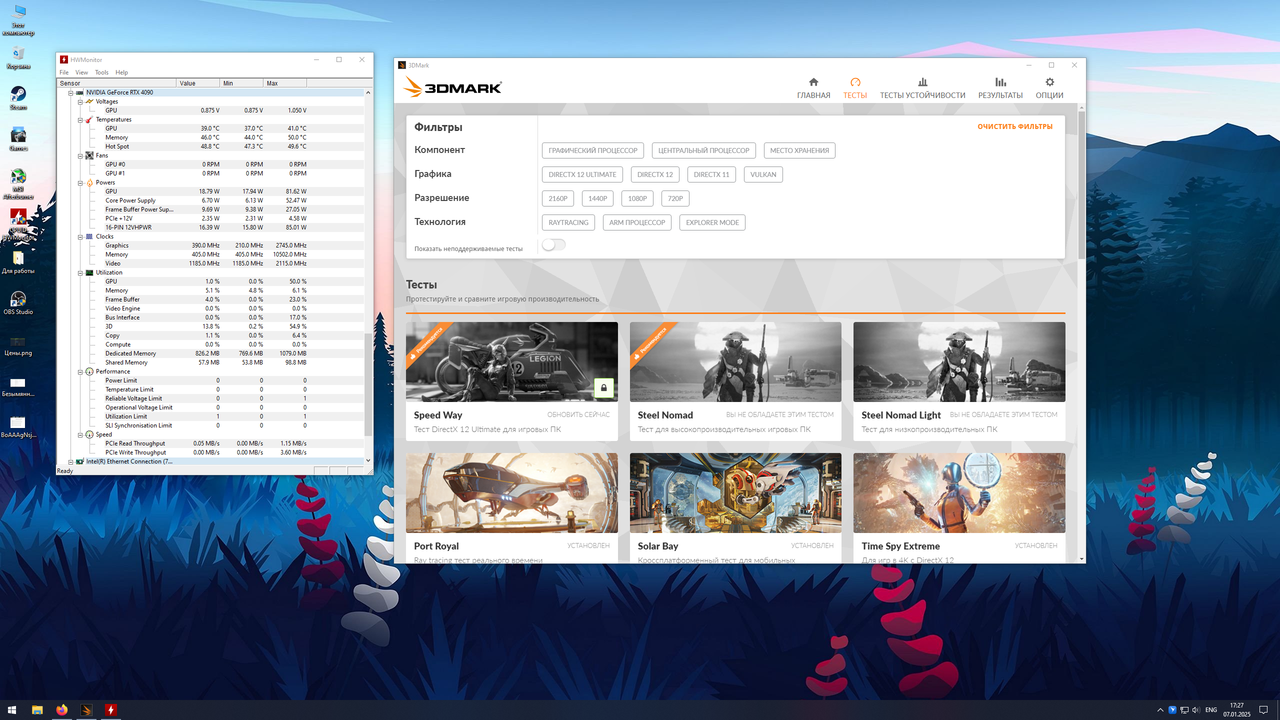The height and width of the screenshot is (720, 1280).
Task: Open the Цены.png desktop file
Action: (x=18, y=345)
